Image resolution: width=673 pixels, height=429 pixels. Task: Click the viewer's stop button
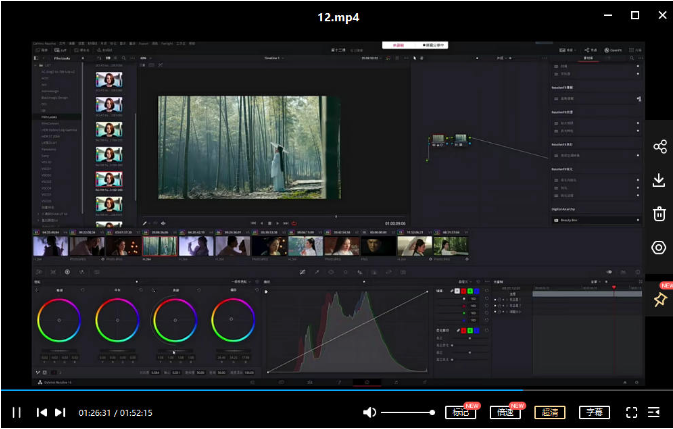[270, 224]
